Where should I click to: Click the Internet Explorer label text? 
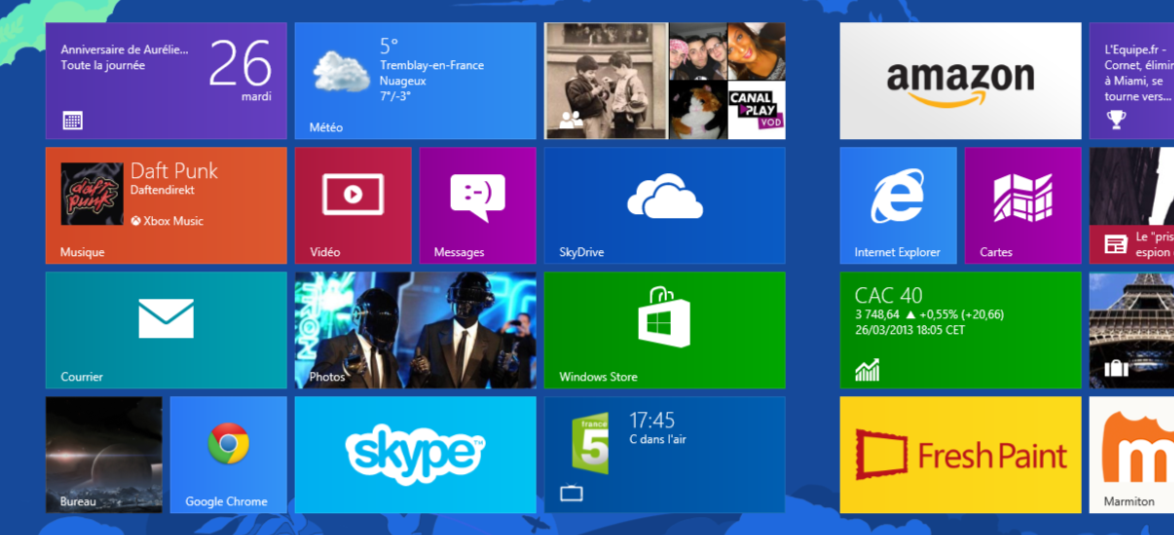898,253
